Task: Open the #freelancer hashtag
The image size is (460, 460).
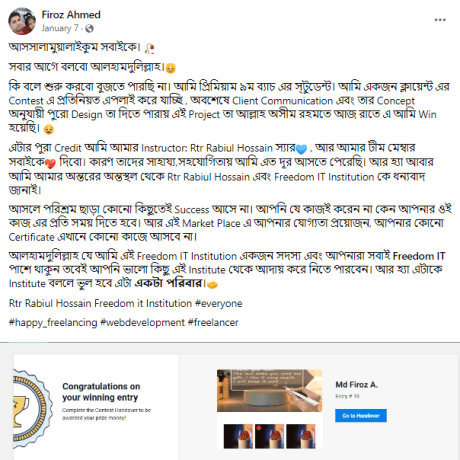Action: [213, 323]
